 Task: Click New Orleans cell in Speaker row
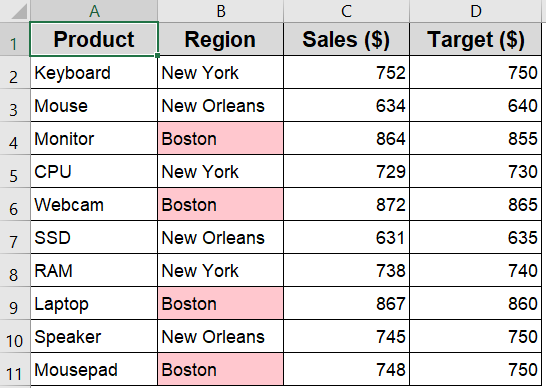click(220, 336)
